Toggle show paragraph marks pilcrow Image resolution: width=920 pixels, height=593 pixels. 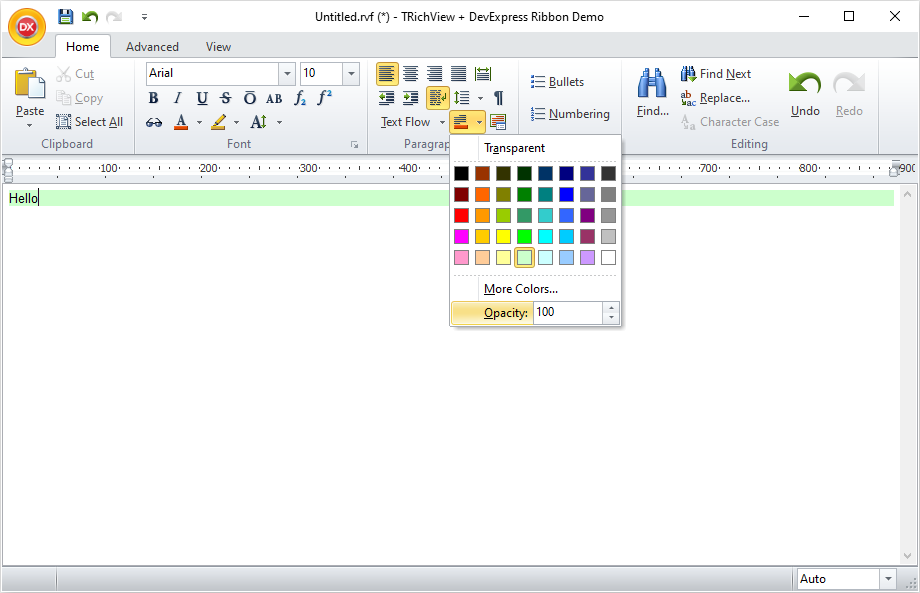point(499,98)
